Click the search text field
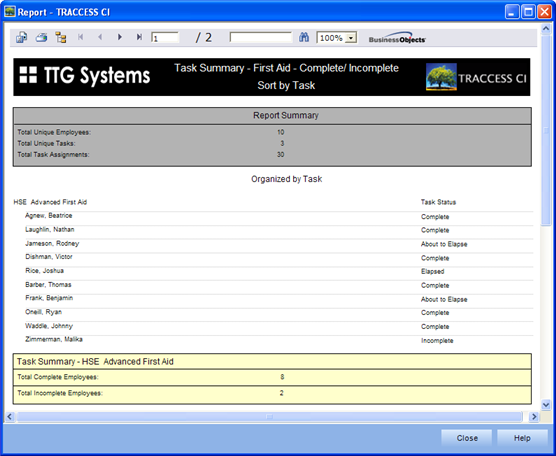 click(x=261, y=37)
